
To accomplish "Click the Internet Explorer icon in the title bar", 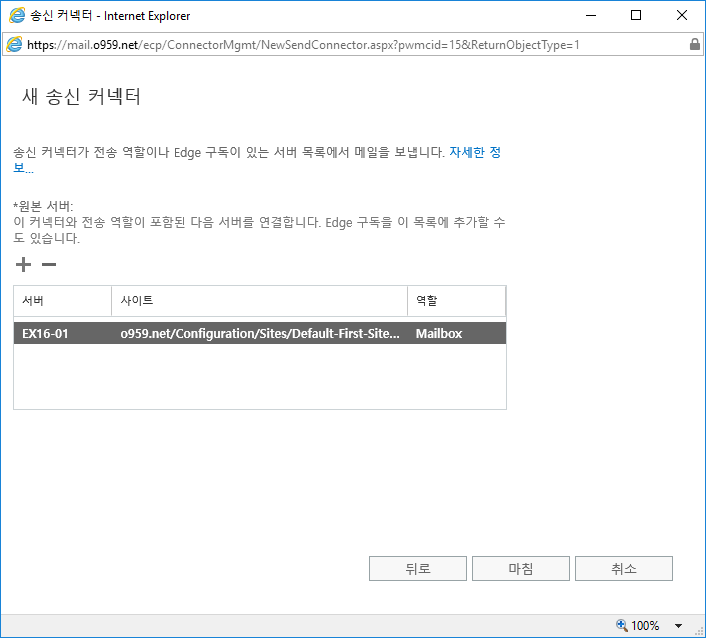I will pyautogui.click(x=17, y=15).
